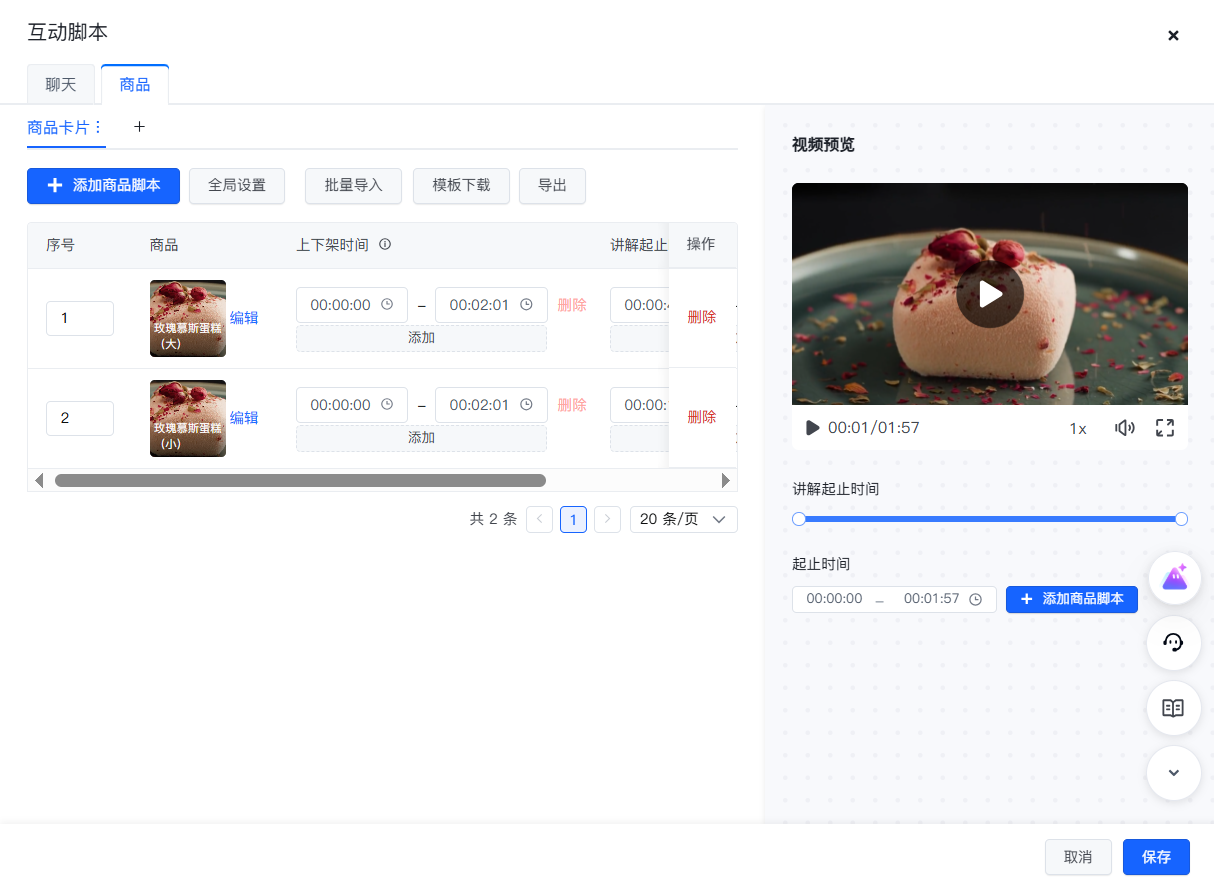
Task: Open the 商品卡片 three-dot options menu
Action: (98, 127)
